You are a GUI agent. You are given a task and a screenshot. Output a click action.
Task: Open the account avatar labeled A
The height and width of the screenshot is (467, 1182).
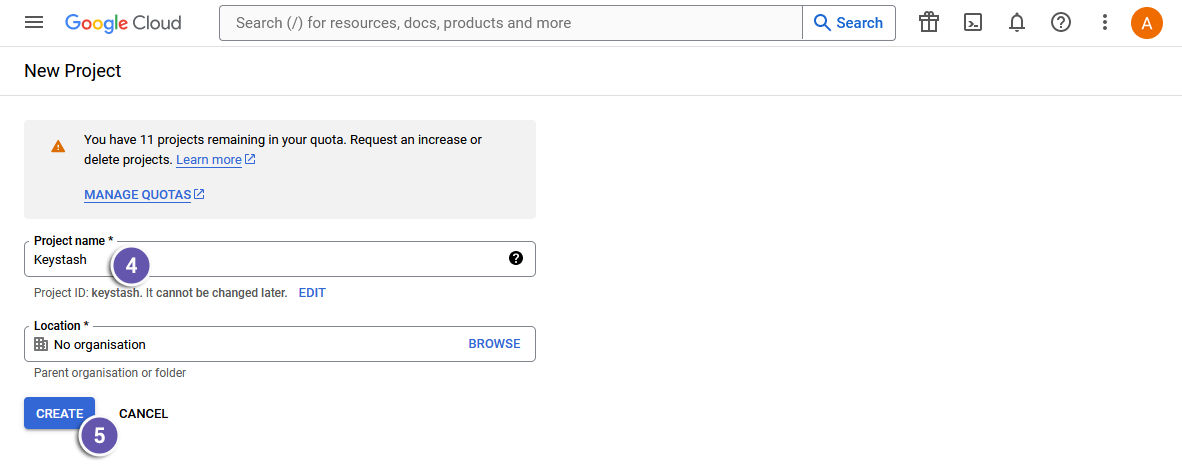click(x=1147, y=22)
